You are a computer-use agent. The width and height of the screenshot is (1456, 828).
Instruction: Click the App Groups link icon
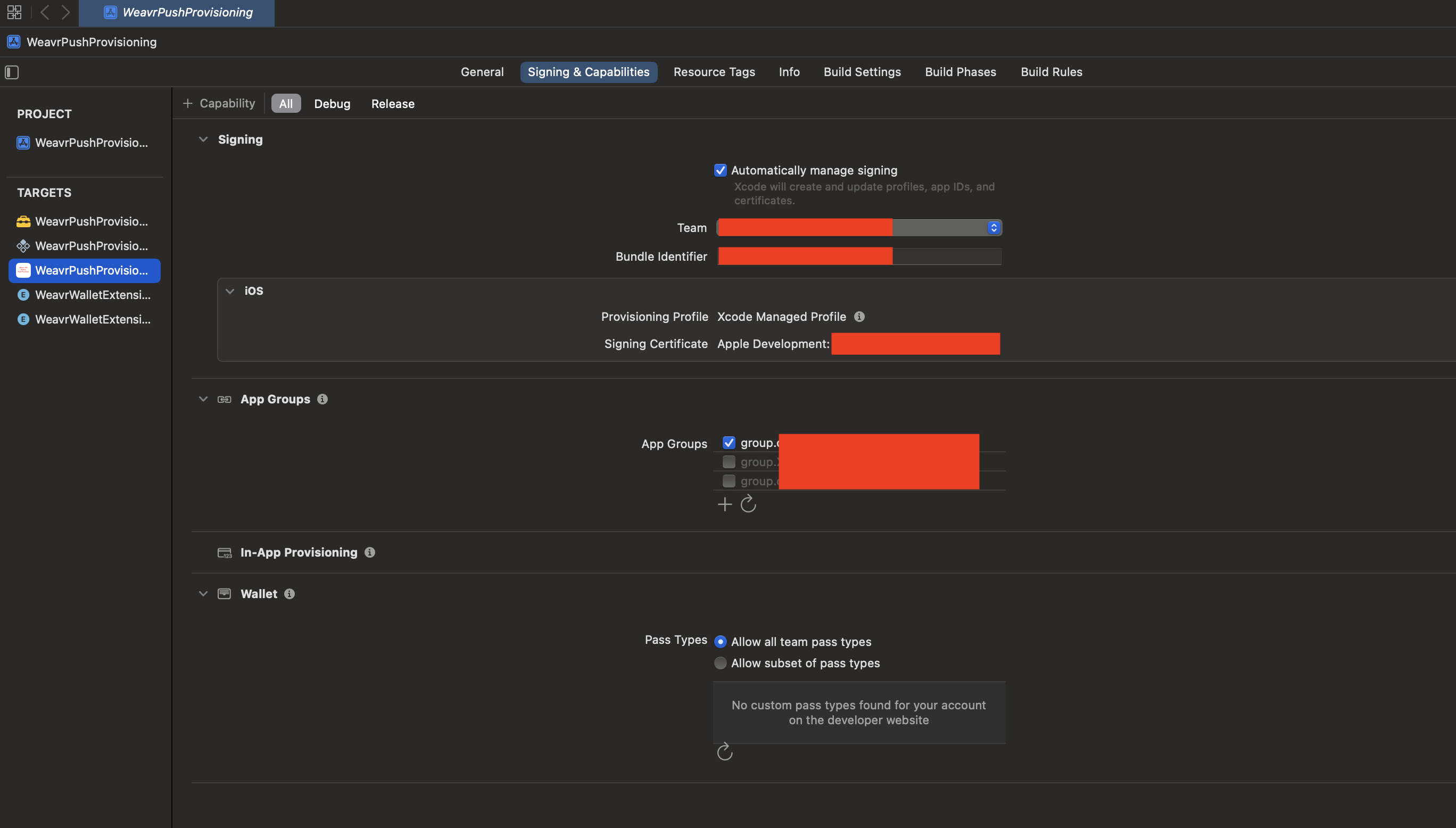coord(225,399)
